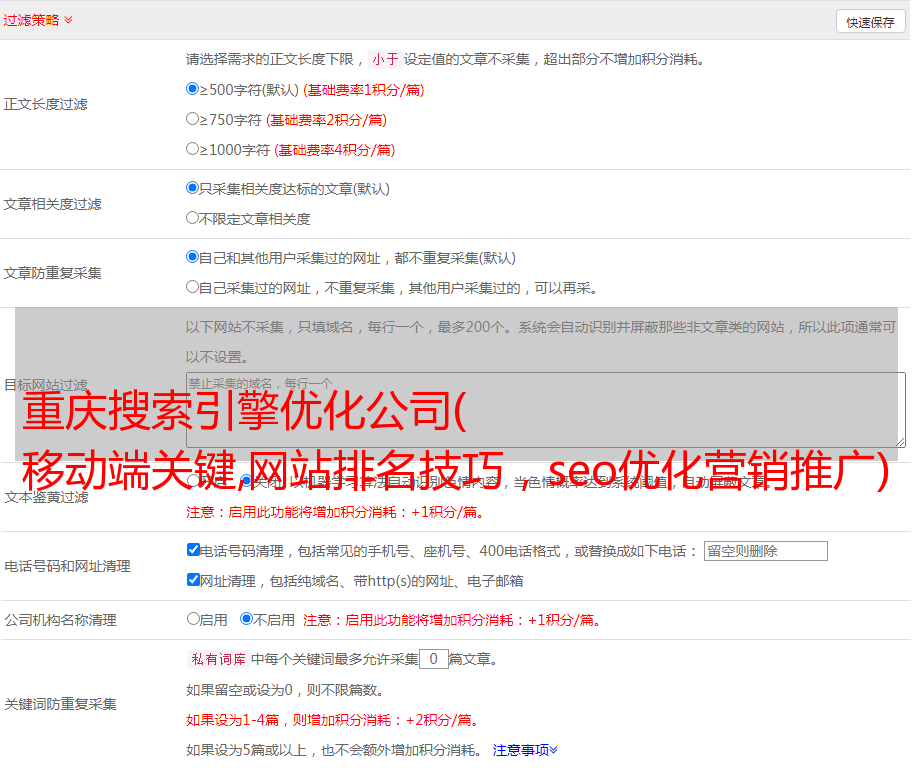Choose the ≥750字符 length option

192,119
